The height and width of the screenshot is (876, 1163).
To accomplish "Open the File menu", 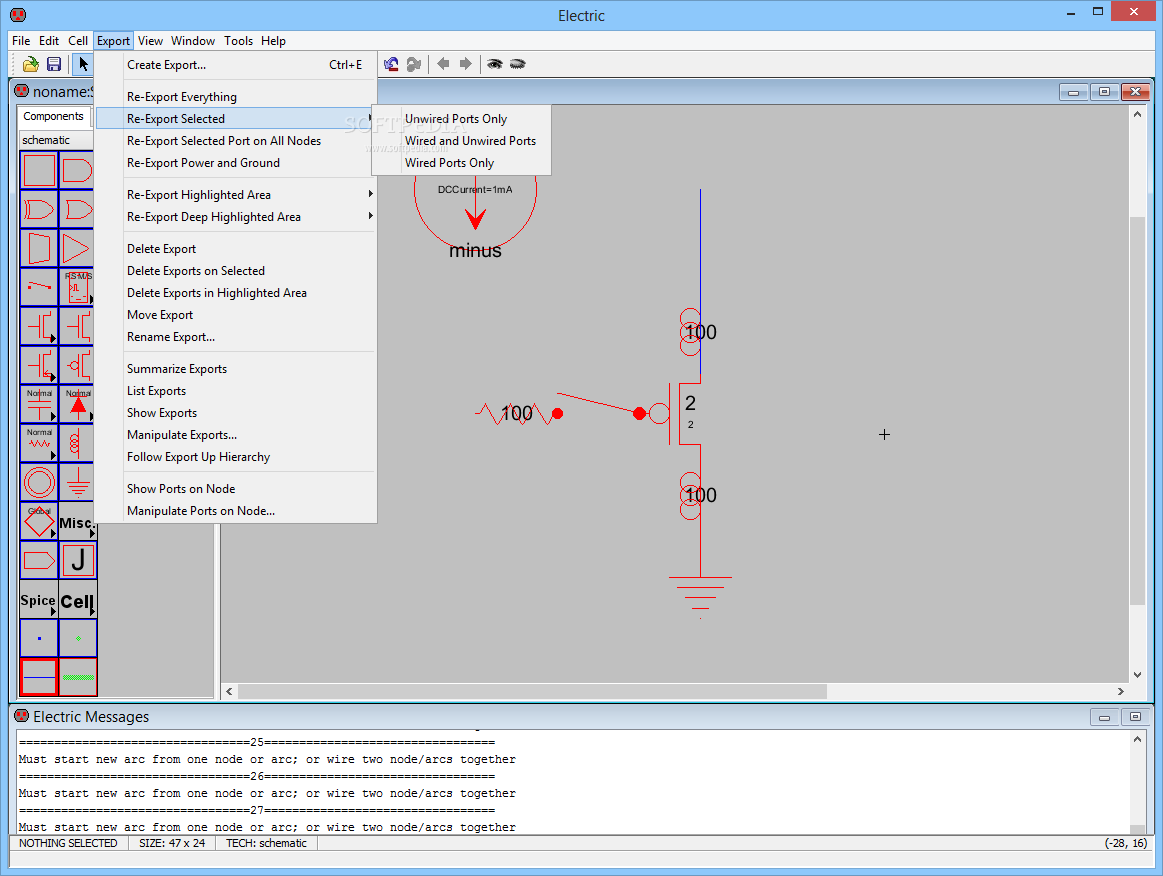I will (x=21, y=41).
